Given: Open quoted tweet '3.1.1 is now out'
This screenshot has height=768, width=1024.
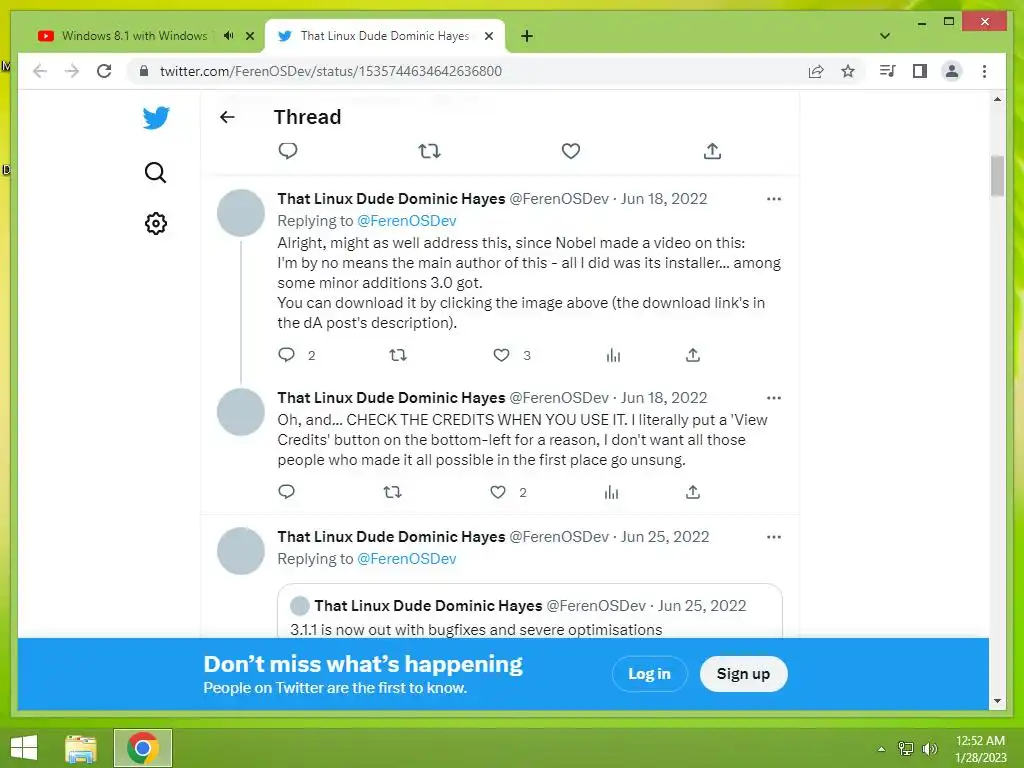Looking at the screenshot, I should [530, 612].
